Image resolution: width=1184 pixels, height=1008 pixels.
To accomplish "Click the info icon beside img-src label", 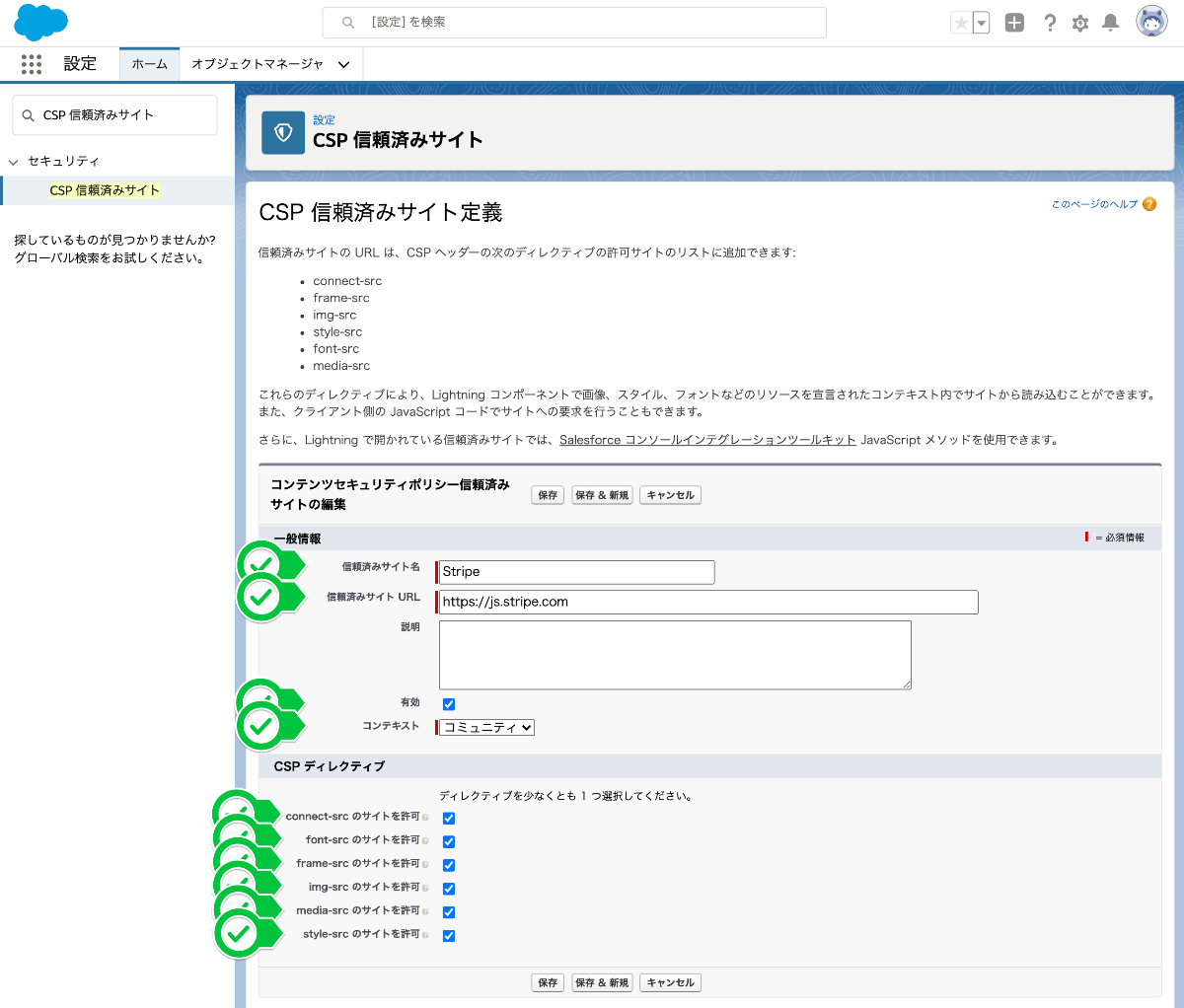I will (425, 888).
